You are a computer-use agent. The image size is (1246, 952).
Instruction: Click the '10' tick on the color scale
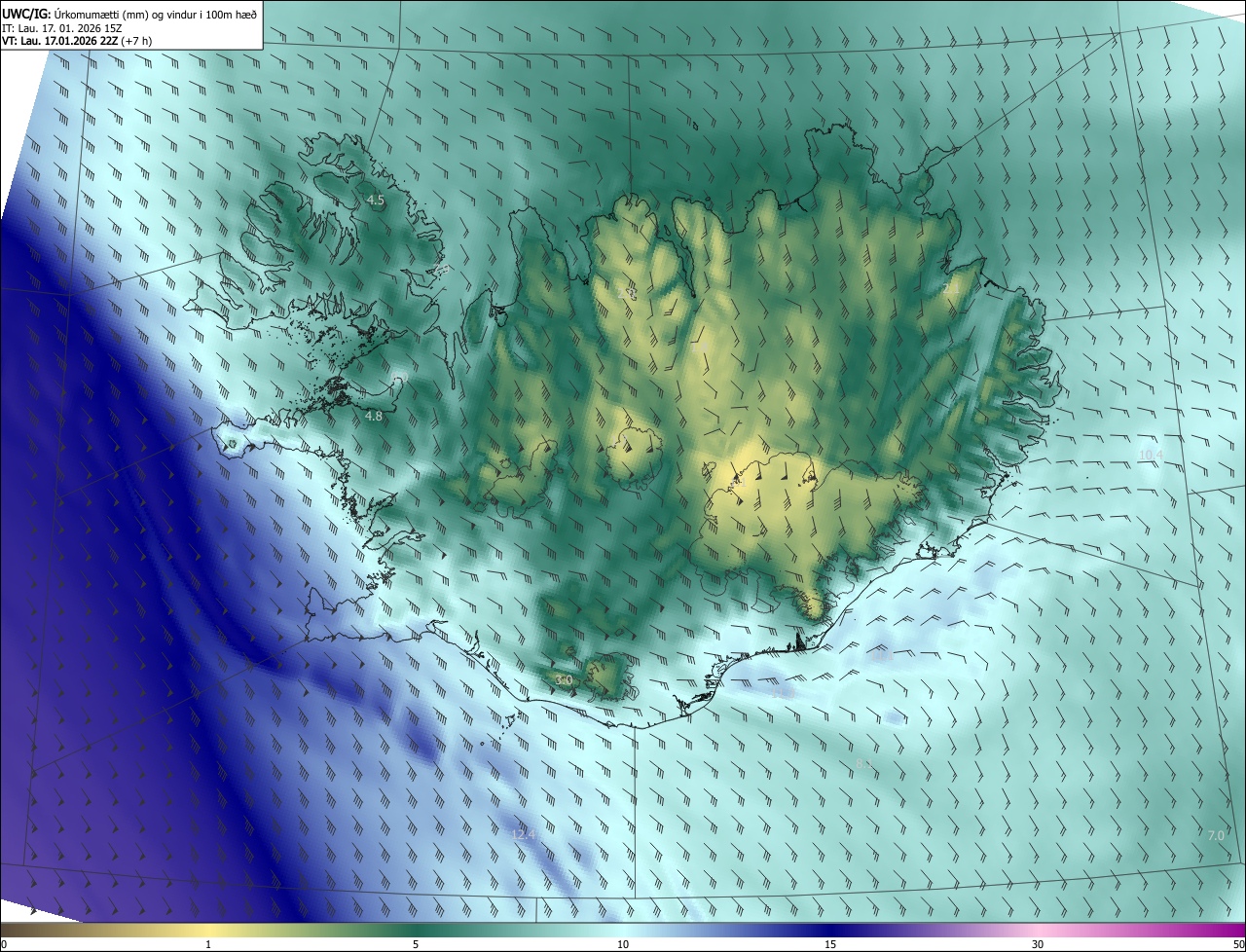coord(623,944)
